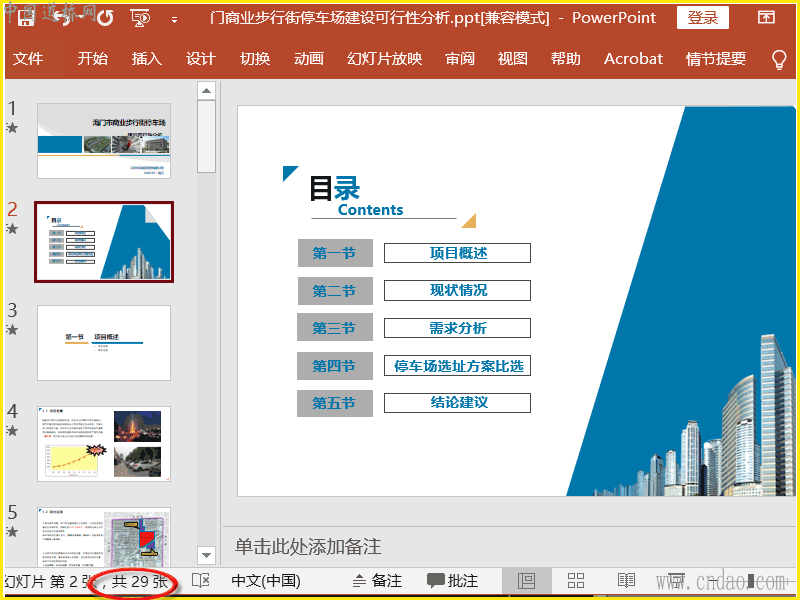Viewport: 800px width, 600px height.
Task: Select slide 5 thumbnail with map
Action: [104, 536]
